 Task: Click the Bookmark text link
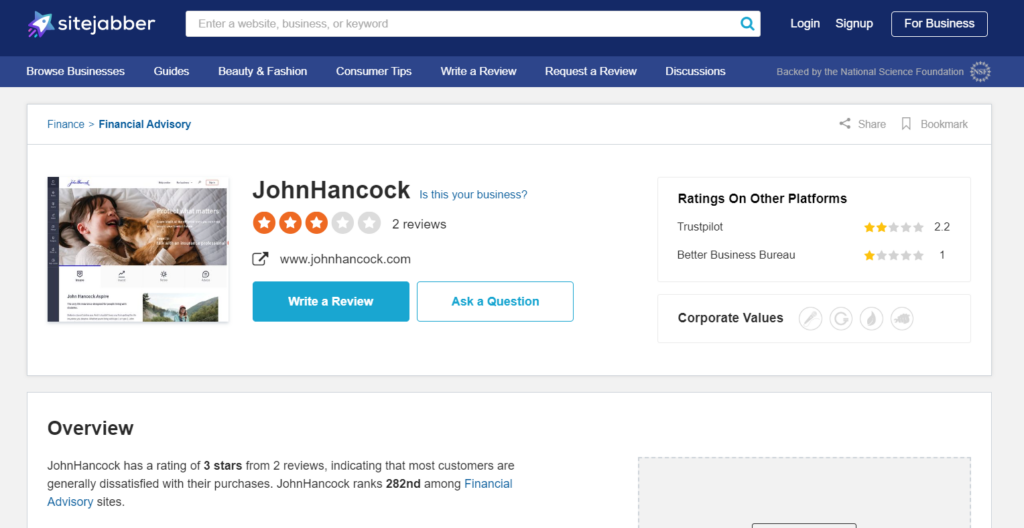(x=944, y=124)
